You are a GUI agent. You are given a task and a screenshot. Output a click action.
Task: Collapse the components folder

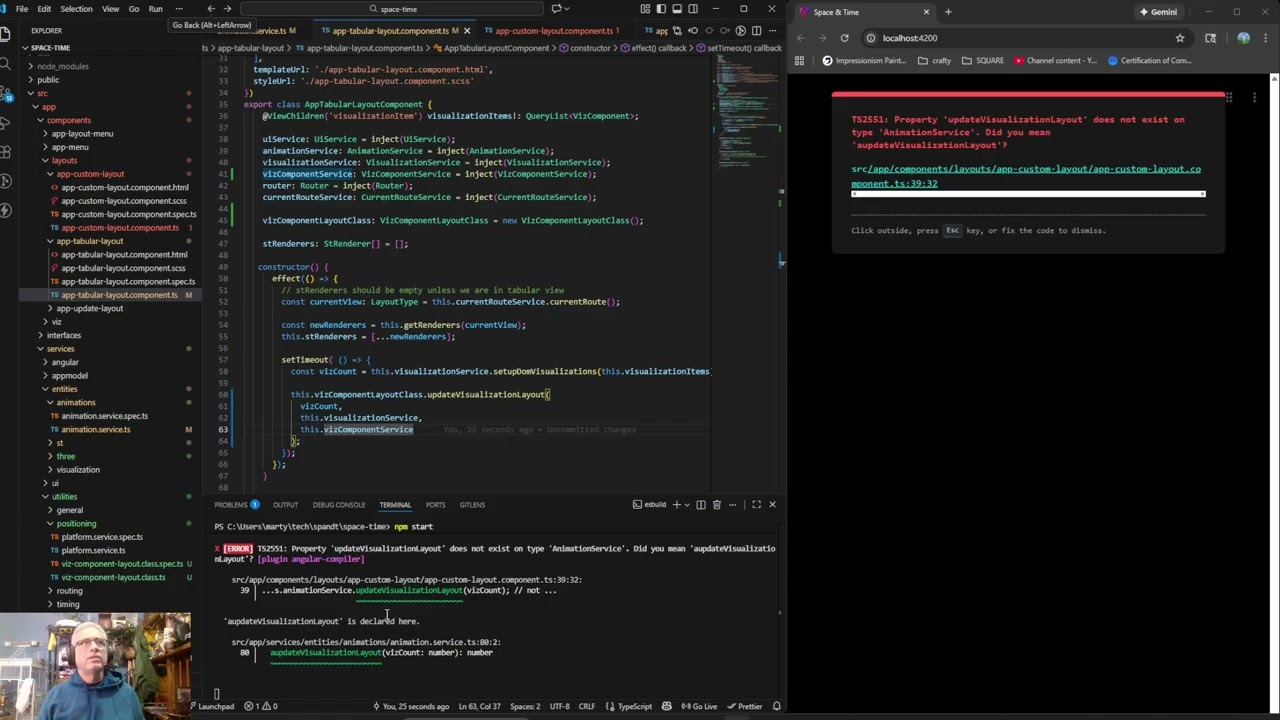point(69,120)
